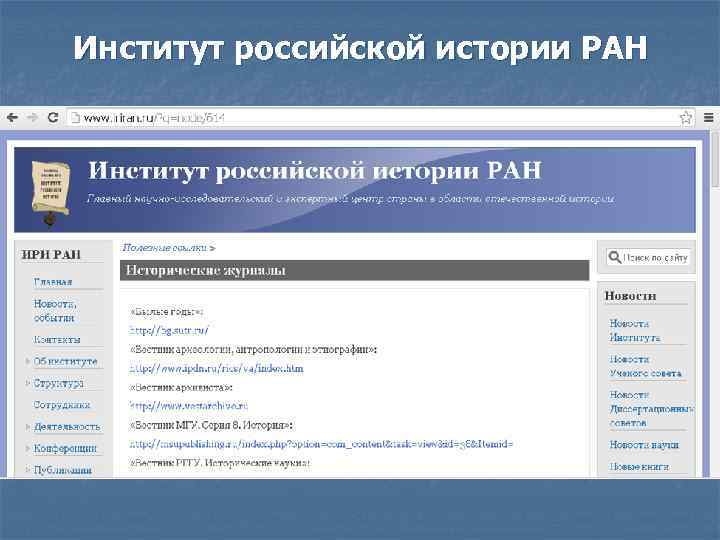Expand the Об институте menu arrow
Image resolution: width=720 pixels, height=540 pixels.
pyautogui.click(x=28, y=361)
